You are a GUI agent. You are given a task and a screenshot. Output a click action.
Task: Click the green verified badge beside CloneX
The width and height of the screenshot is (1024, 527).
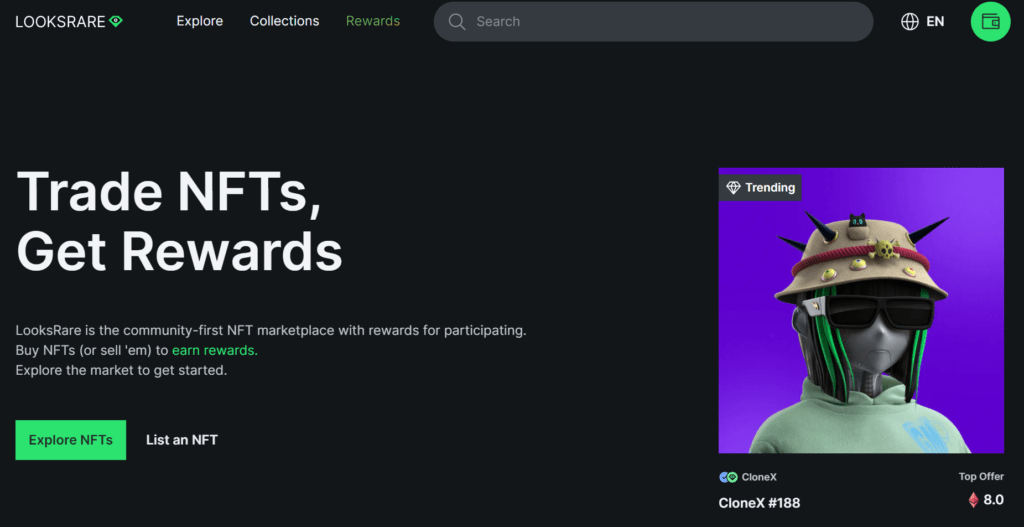pos(732,477)
